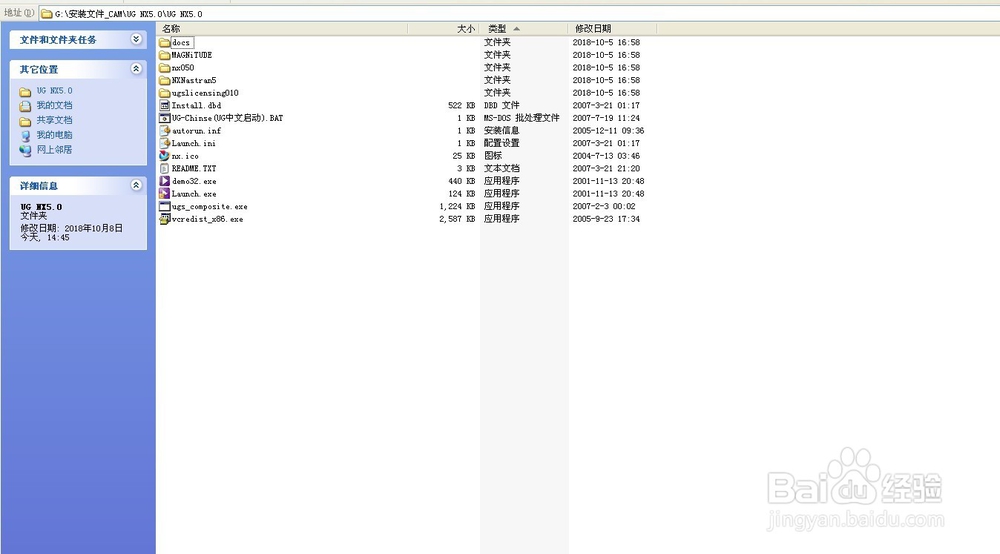
Task: Select the Launch.ini file icon
Action: [x=165, y=143]
